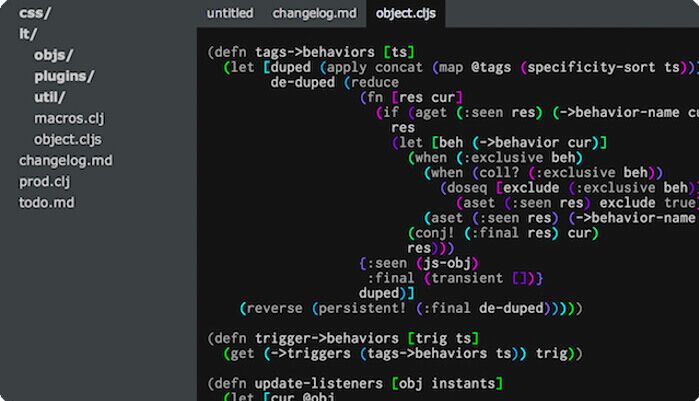The height and width of the screenshot is (401, 699).
Task: Open the untitled tab
Action: [x=230, y=13]
